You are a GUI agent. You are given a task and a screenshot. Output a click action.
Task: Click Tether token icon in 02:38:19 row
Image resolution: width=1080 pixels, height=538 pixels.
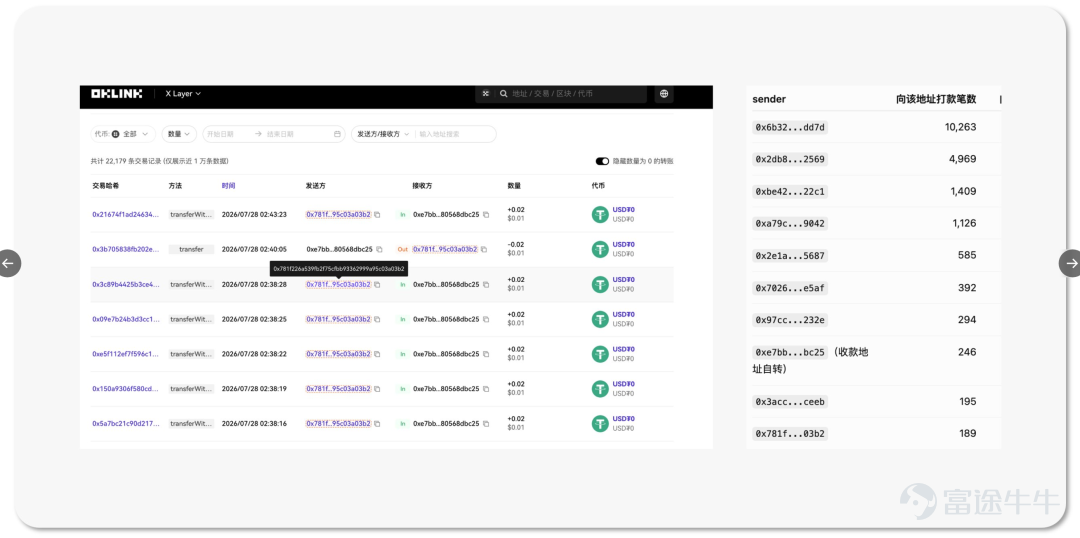click(x=600, y=389)
